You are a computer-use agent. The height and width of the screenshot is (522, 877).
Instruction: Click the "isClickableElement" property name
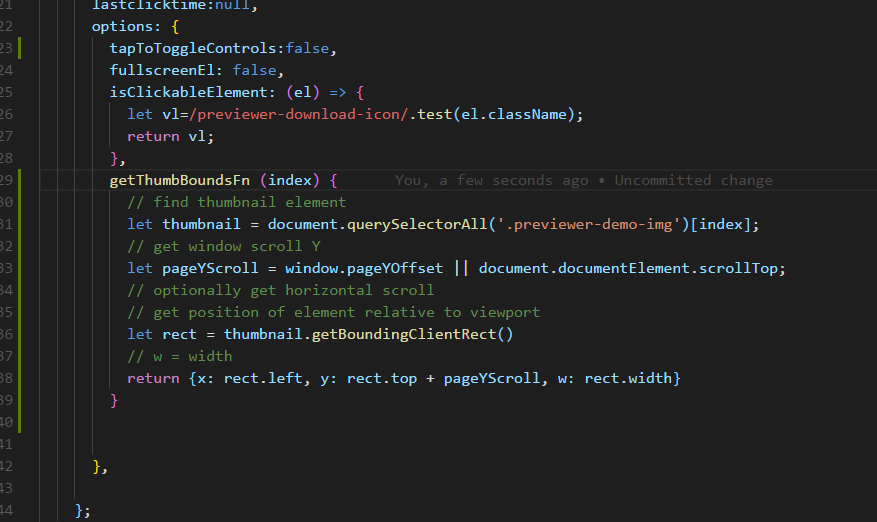[x=188, y=92]
